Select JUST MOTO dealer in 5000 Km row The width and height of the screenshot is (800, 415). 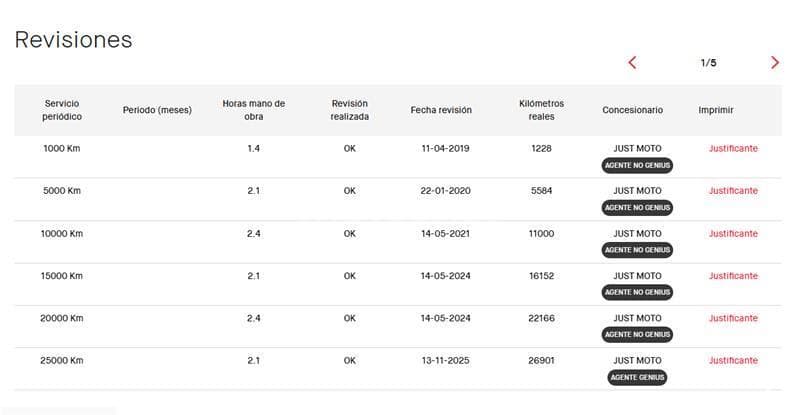point(637,190)
